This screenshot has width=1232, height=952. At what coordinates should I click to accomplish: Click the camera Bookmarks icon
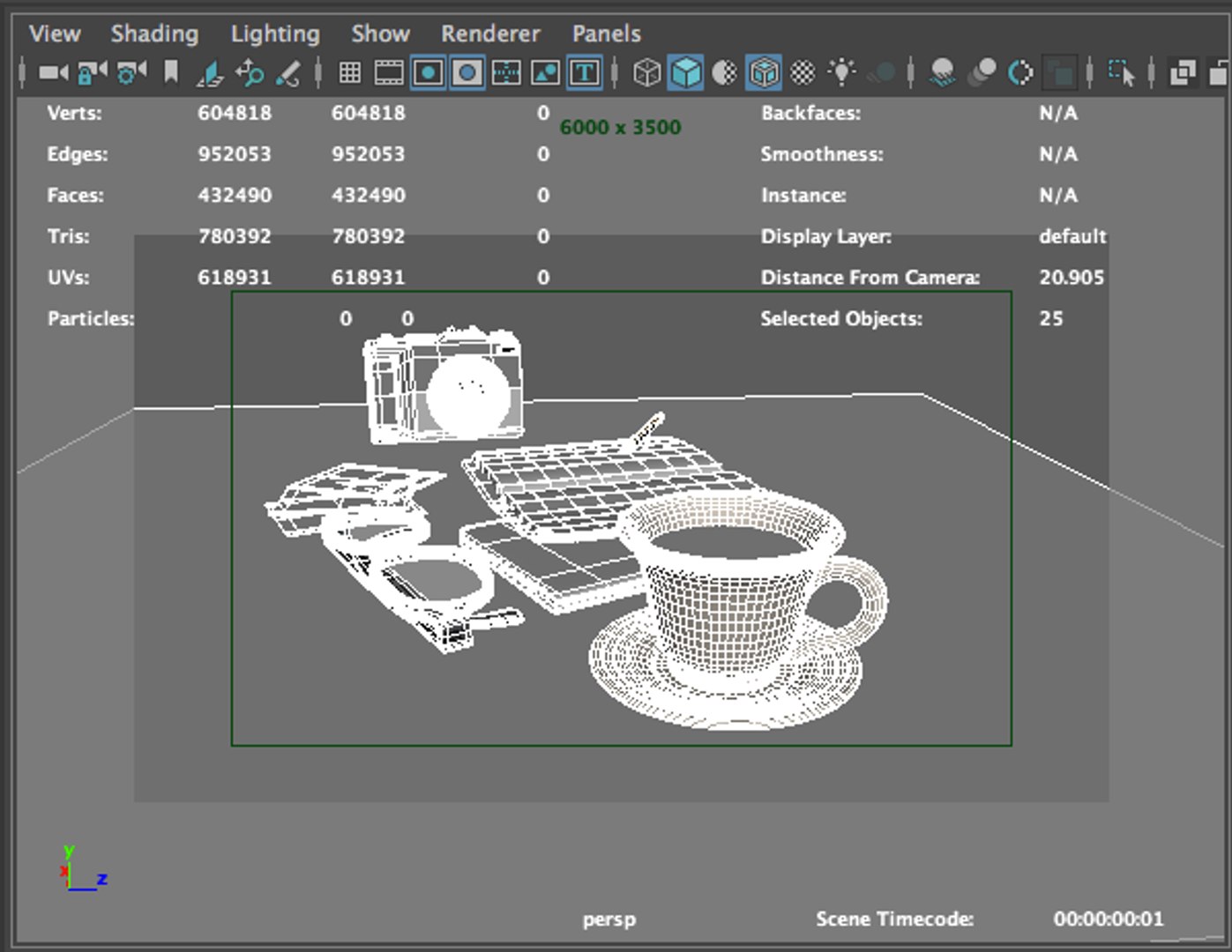click(171, 72)
